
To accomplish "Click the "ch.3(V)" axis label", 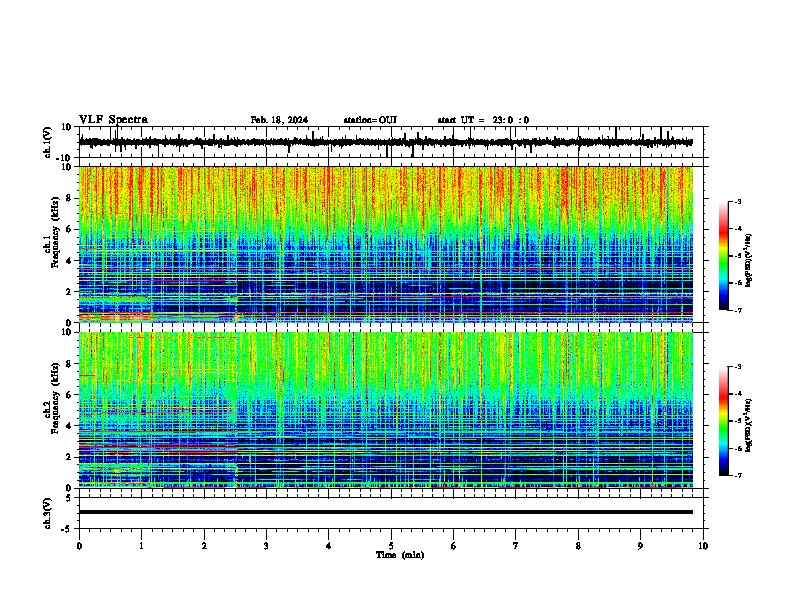I will click(x=47, y=513).
